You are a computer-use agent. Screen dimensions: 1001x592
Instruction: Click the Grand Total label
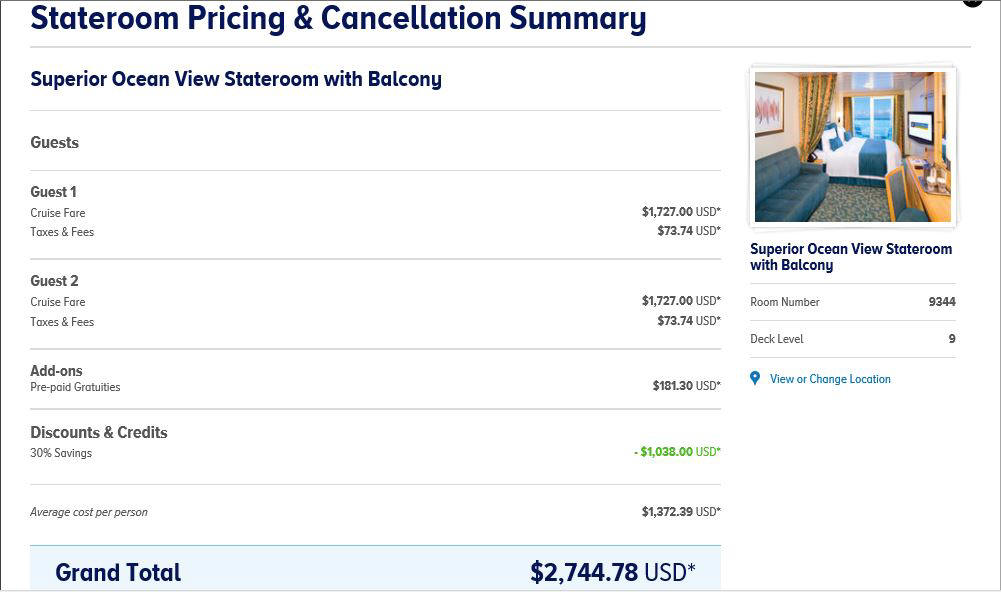(118, 572)
